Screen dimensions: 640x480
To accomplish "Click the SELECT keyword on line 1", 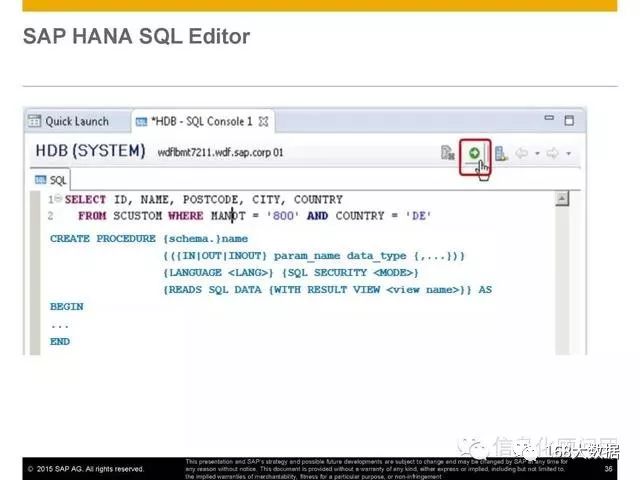I will (x=85, y=200).
